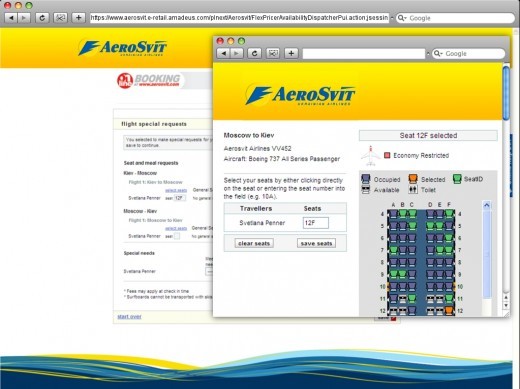Open bookmarks in the seat selection popup toolbar
This screenshot has width=520, height=389.
[273, 53]
